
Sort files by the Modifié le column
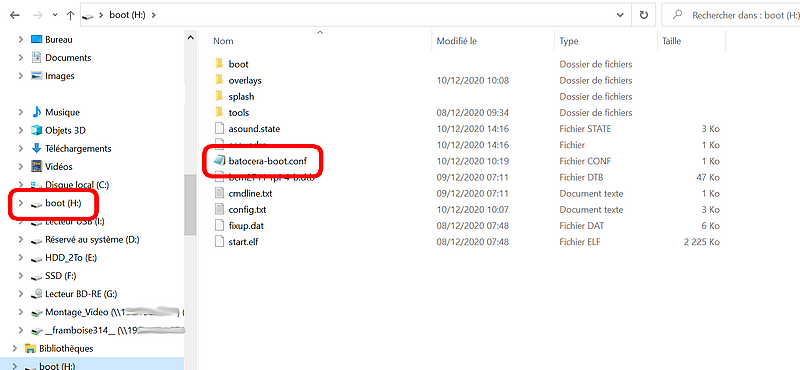point(457,41)
